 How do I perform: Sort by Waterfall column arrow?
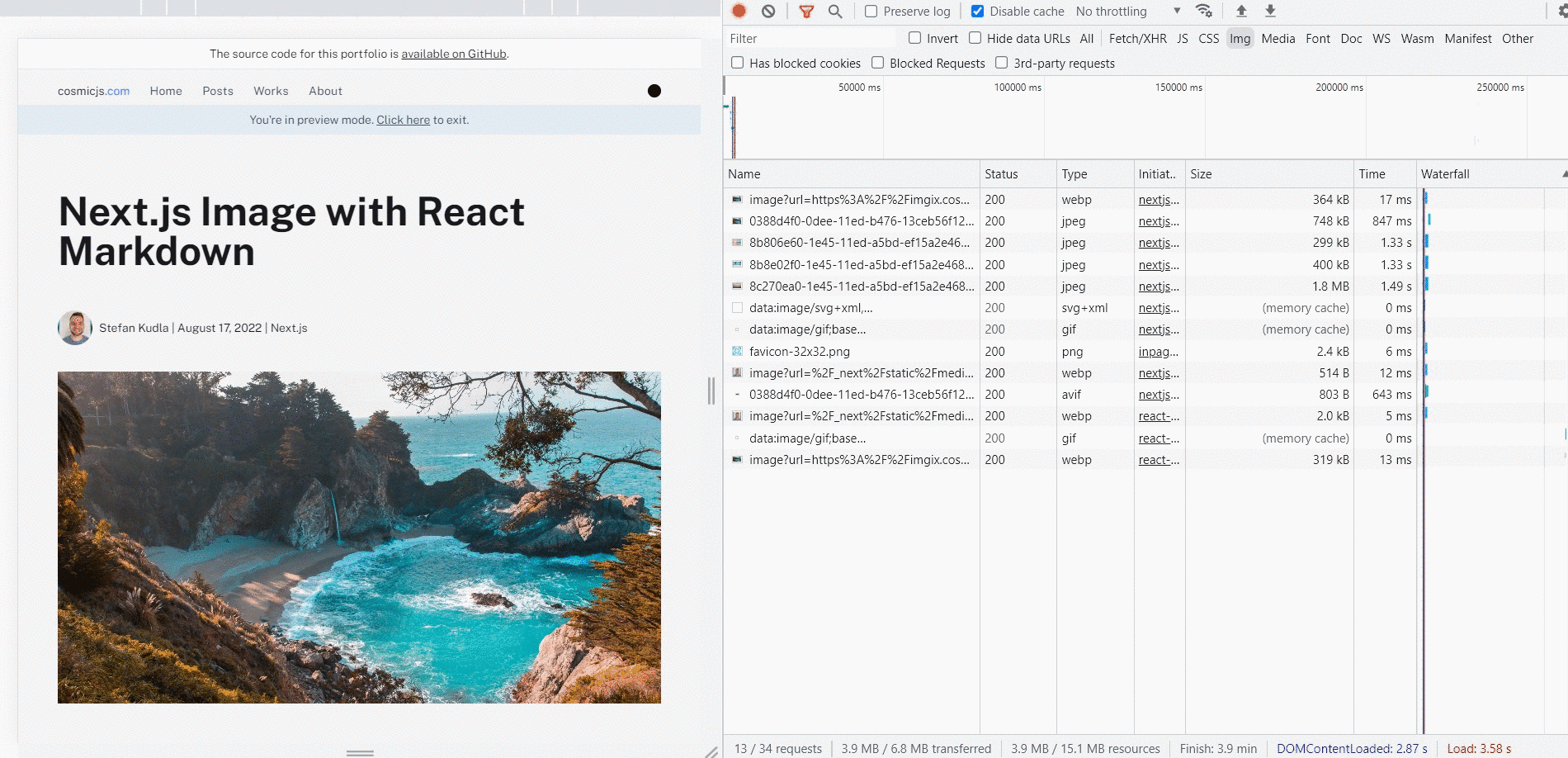click(1564, 174)
